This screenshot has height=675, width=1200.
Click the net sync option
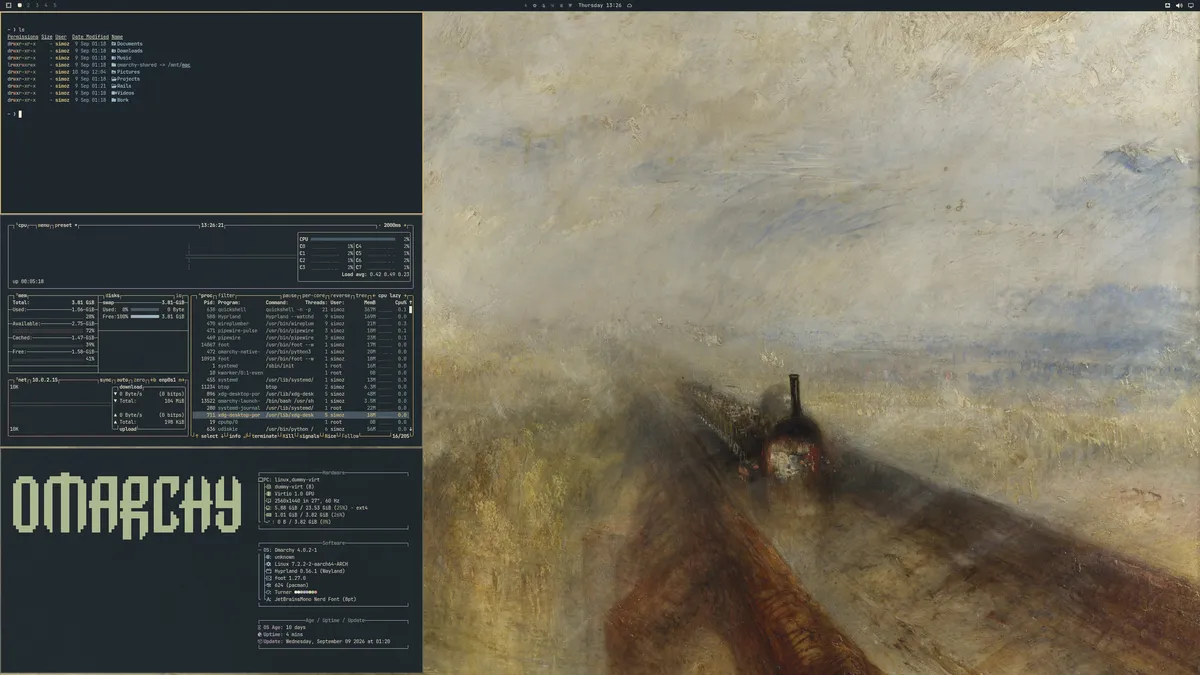[x=105, y=380]
